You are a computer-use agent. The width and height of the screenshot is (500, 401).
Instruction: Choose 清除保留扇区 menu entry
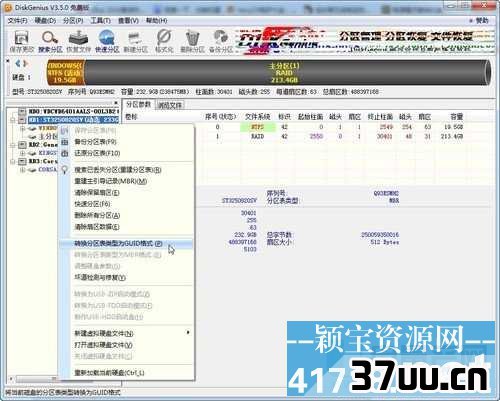[127, 193]
